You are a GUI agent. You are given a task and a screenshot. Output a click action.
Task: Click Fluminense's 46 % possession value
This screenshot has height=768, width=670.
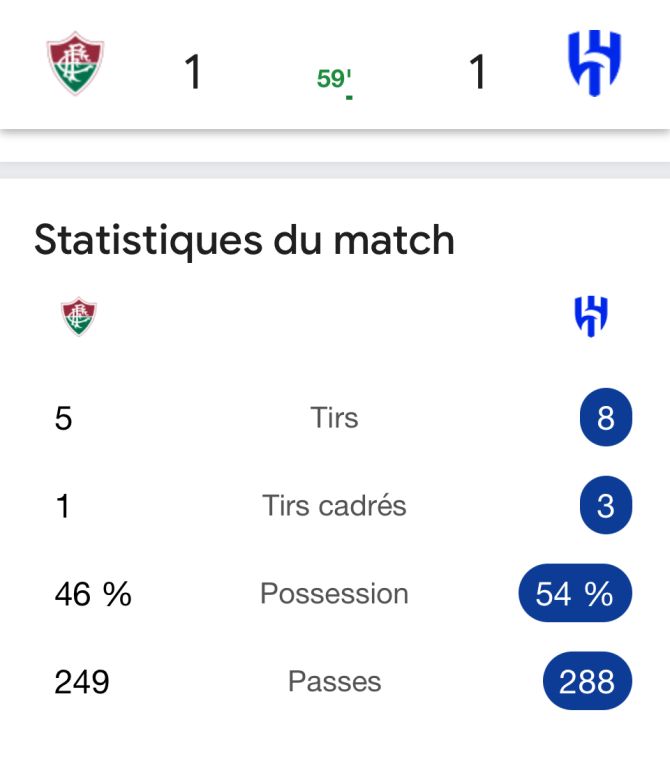coord(93,594)
